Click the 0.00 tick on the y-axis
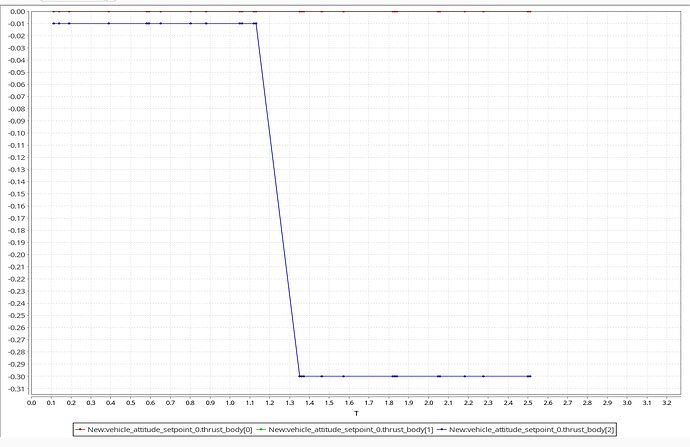This screenshot has height=447, width=690. tap(16, 11)
